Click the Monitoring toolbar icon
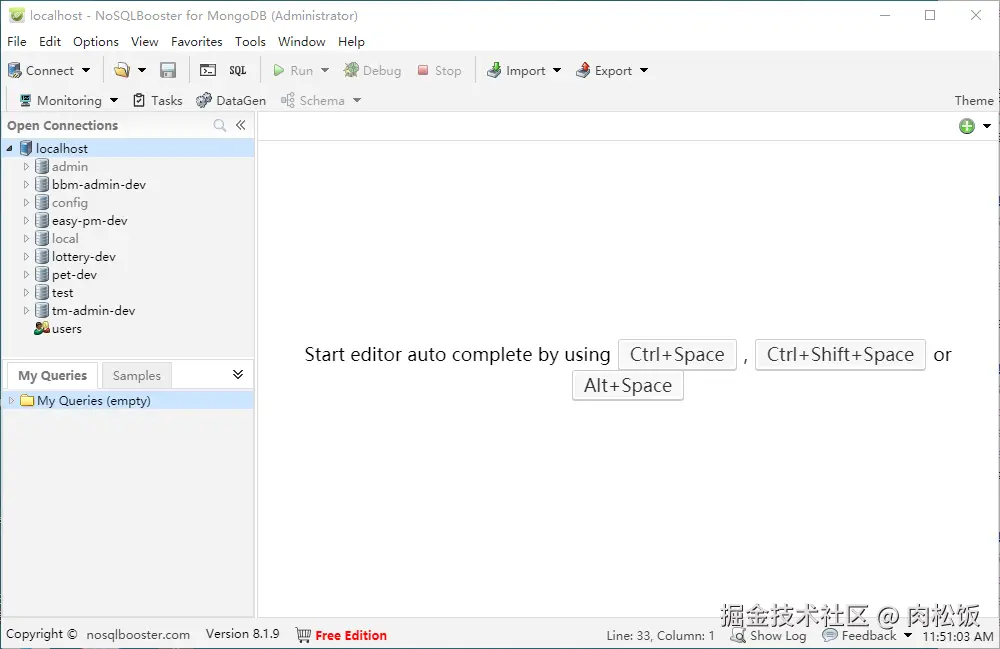1000x649 pixels. coord(26,100)
